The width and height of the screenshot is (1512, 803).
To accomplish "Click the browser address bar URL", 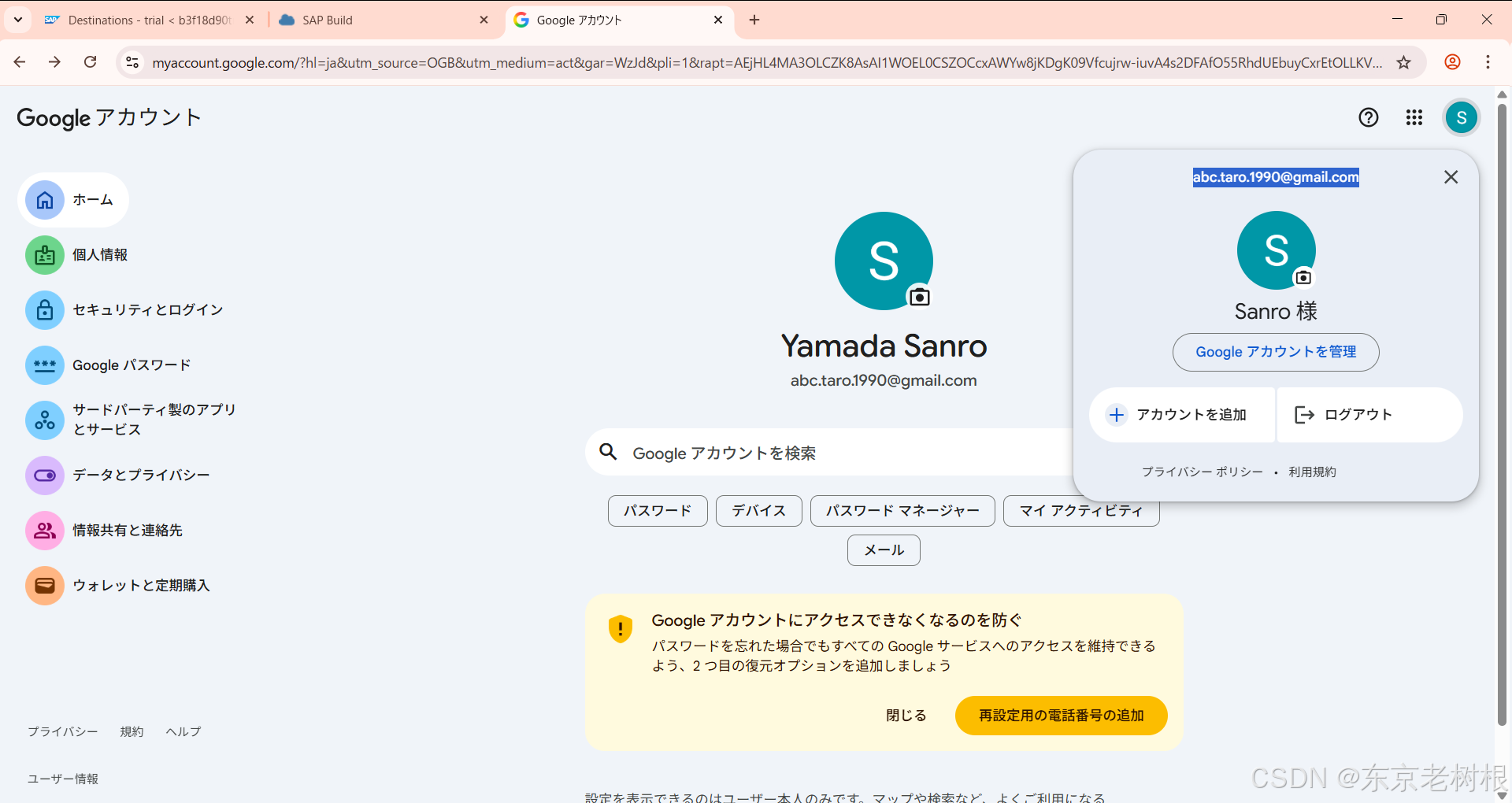I will (767, 62).
